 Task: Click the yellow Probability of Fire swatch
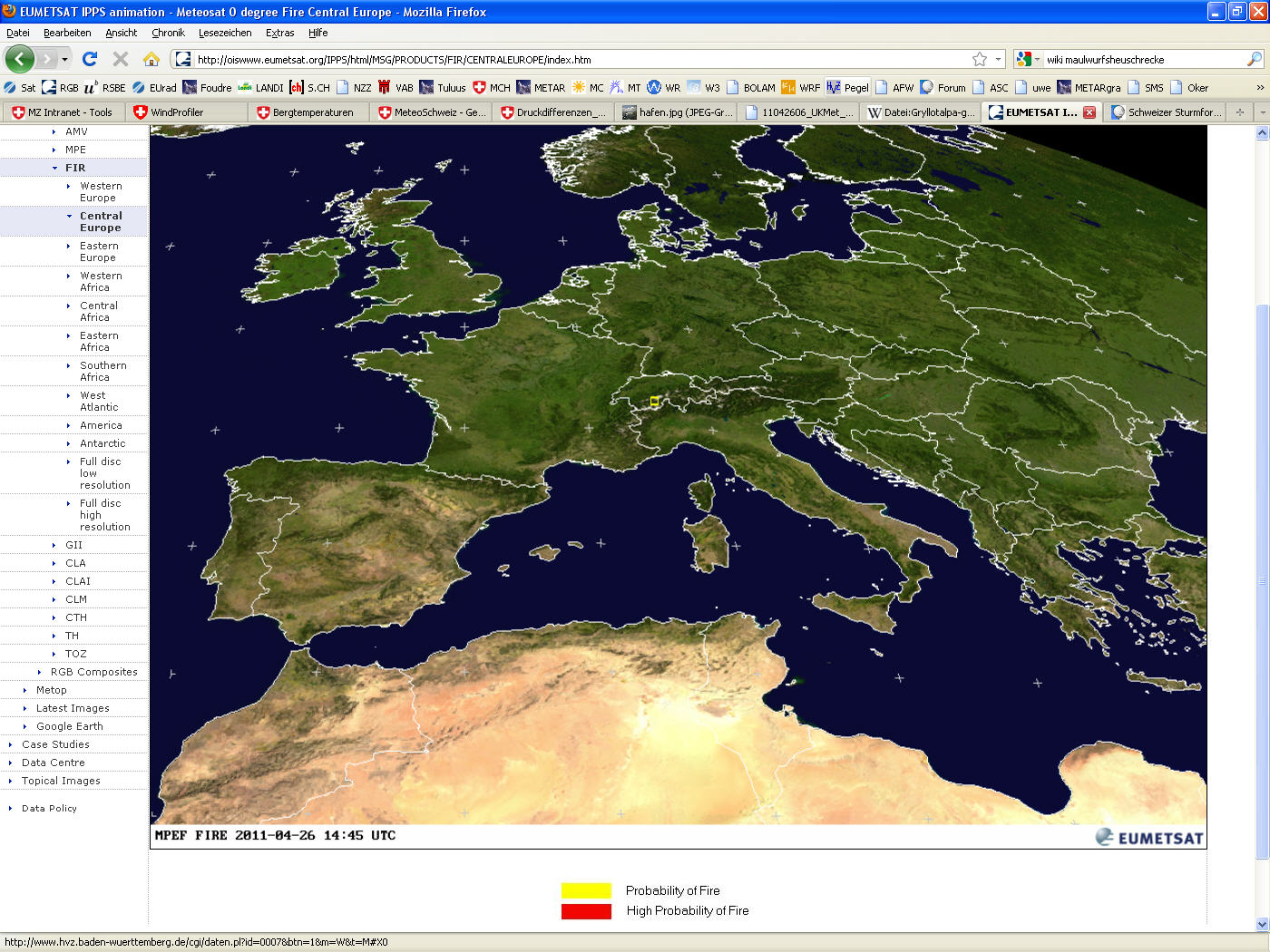tap(586, 890)
